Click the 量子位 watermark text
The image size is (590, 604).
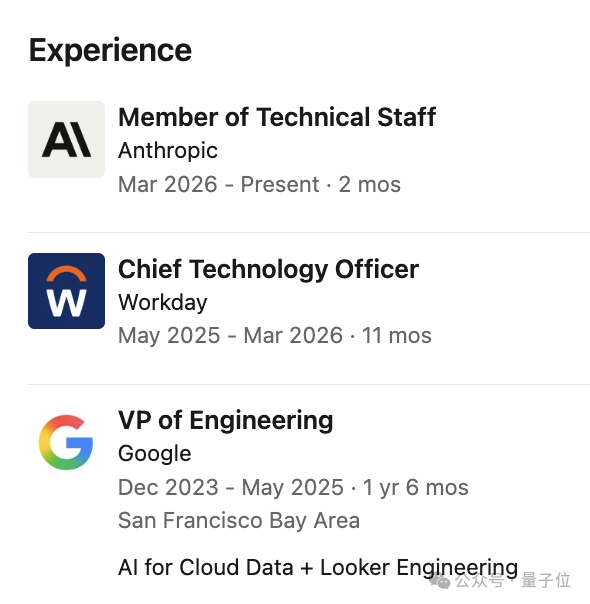[x=546, y=580]
